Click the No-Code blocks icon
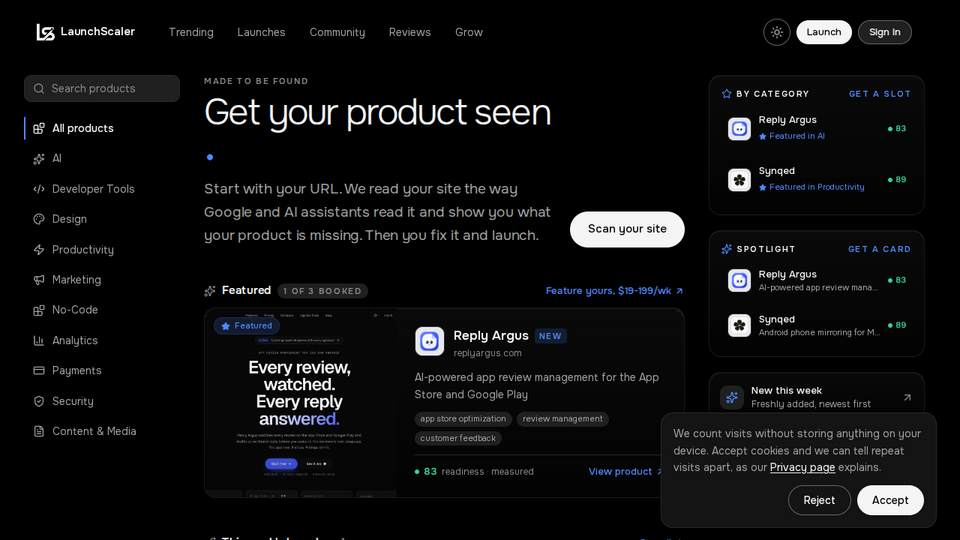Viewport: 960px width, 540px height. click(39, 310)
